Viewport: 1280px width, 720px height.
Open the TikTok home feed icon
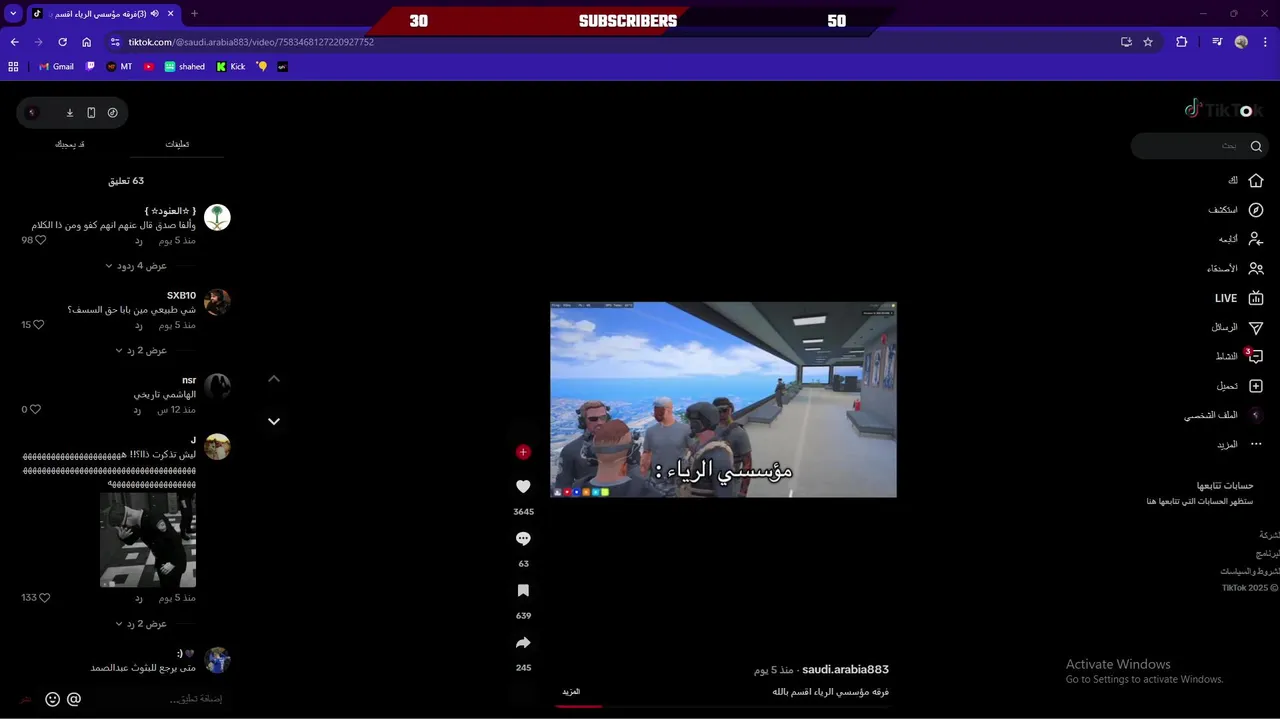(1256, 181)
